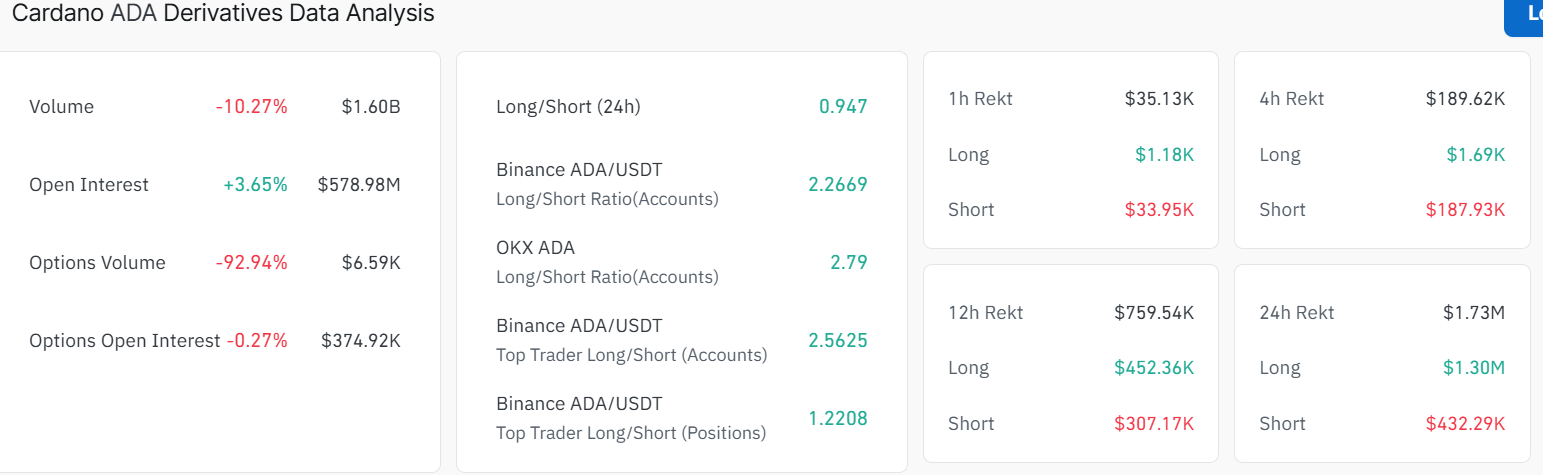Select the Open Interest +3.65% change

[x=256, y=185]
